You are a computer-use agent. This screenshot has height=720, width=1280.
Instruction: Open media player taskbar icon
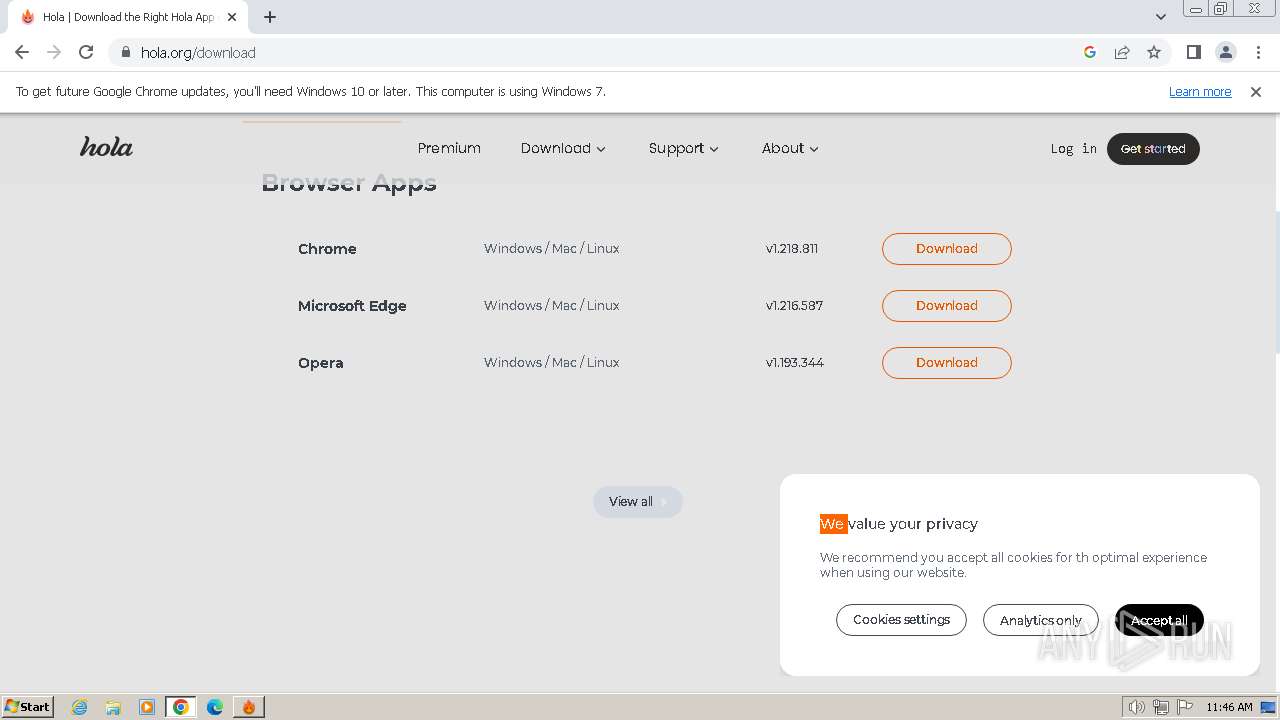coord(147,707)
